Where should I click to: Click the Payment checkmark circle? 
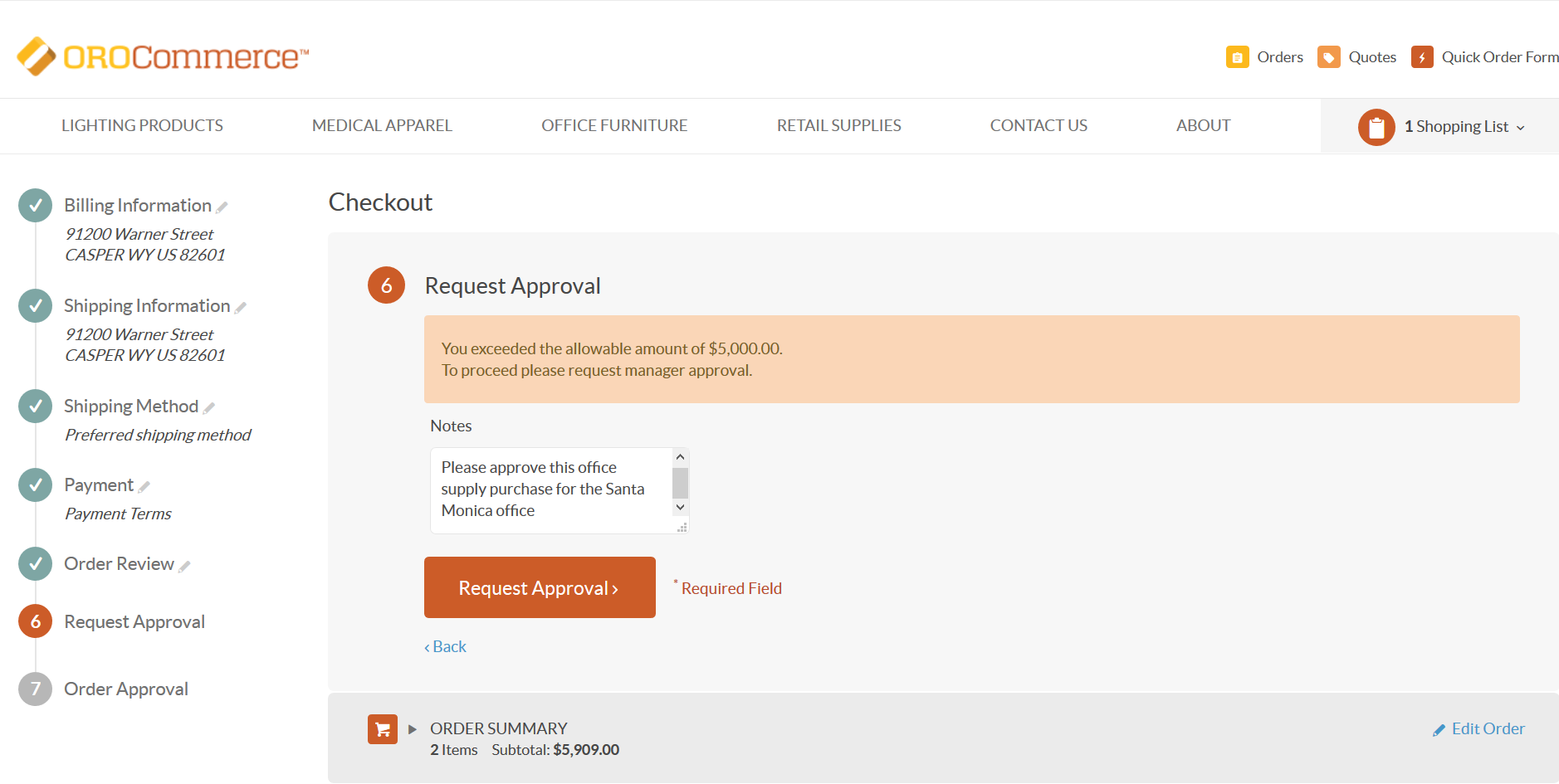[35, 485]
